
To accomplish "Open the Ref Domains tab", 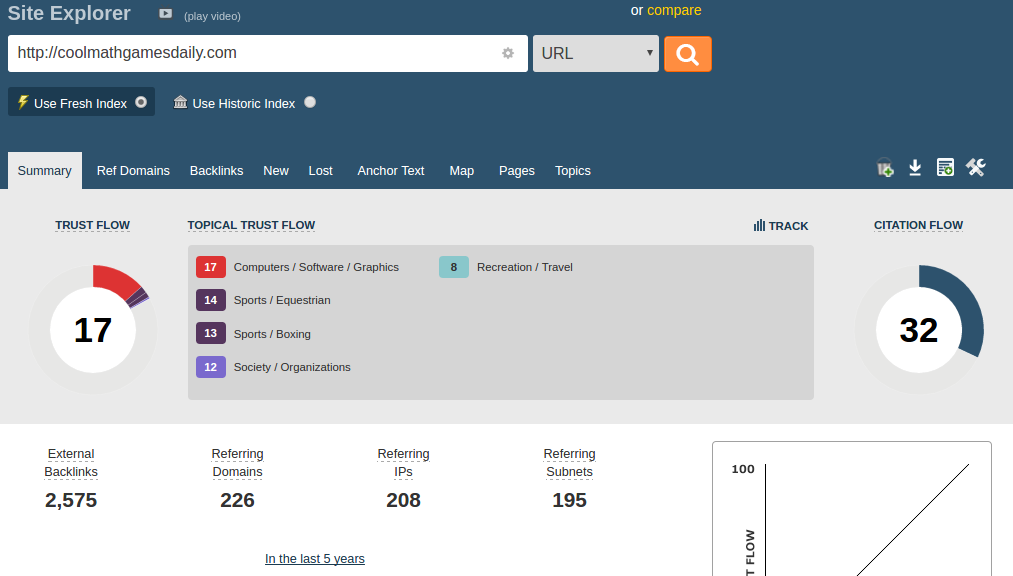I will pyautogui.click(x=133, y=170).
